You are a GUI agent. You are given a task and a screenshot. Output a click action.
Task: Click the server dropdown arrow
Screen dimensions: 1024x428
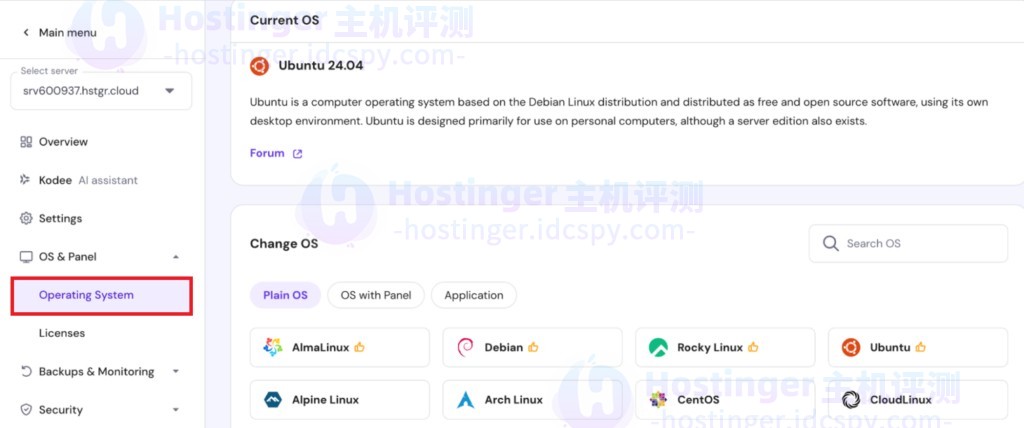tap(170, 91)
